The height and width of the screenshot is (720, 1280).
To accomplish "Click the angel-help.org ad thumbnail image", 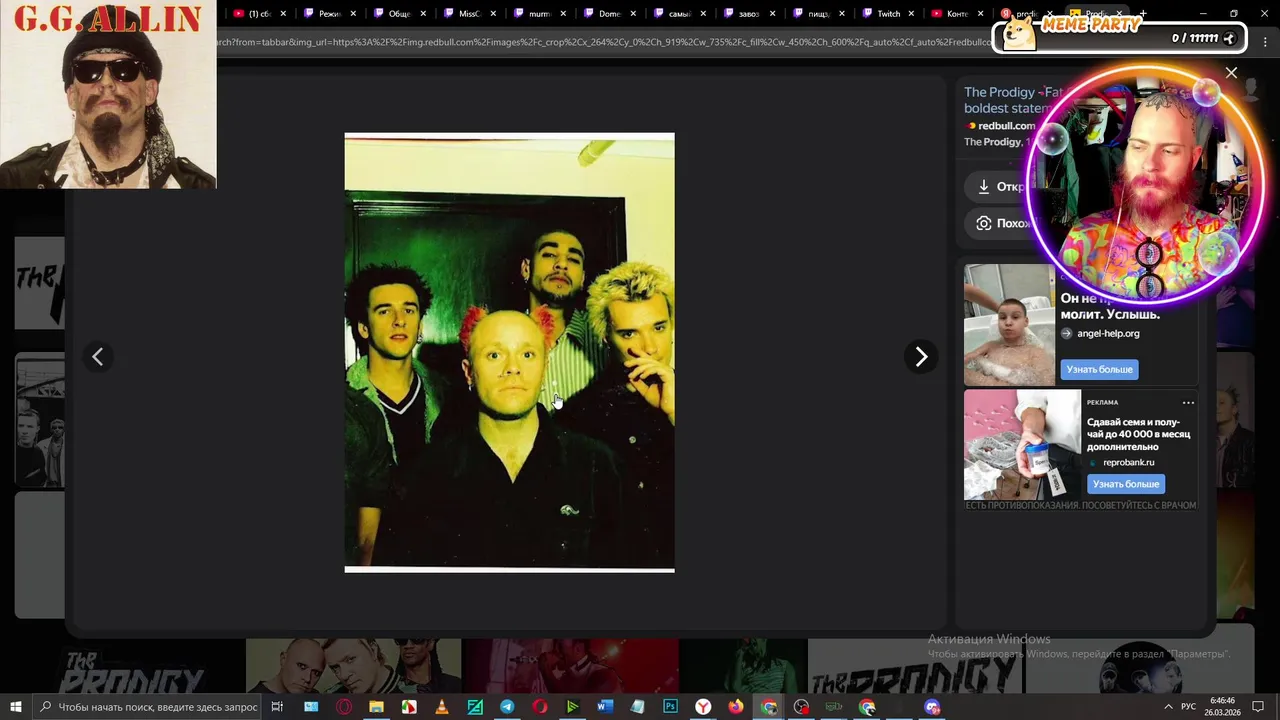I will point(1009,325).
